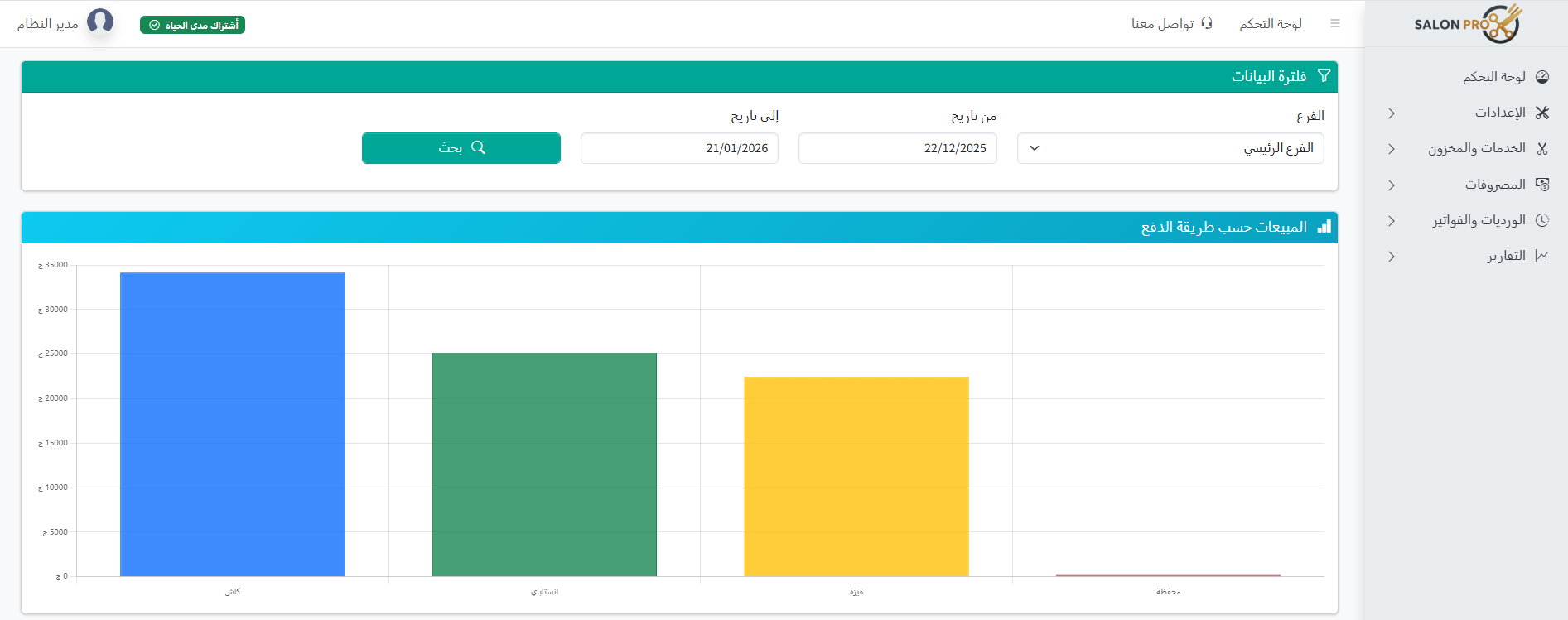Screen dimensions: 1568x620
Task: Click the من تاريخ date field
Action: pos(897,148)
